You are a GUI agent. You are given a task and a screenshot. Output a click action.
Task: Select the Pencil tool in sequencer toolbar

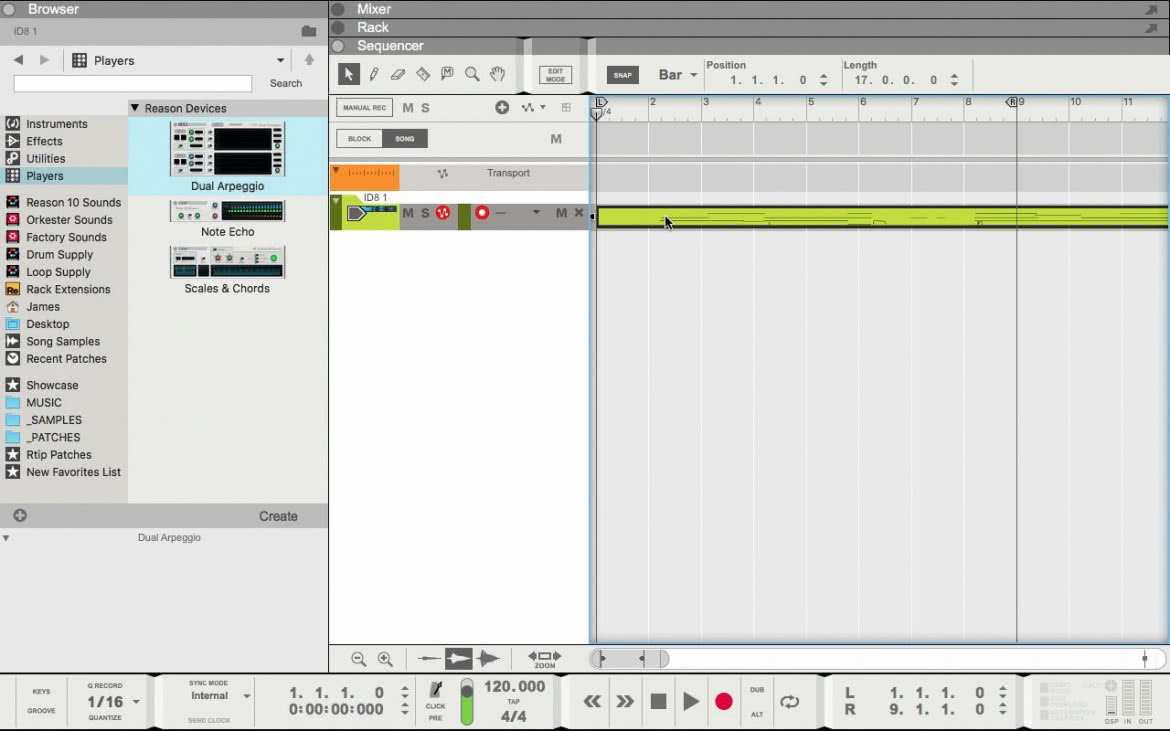374,74
